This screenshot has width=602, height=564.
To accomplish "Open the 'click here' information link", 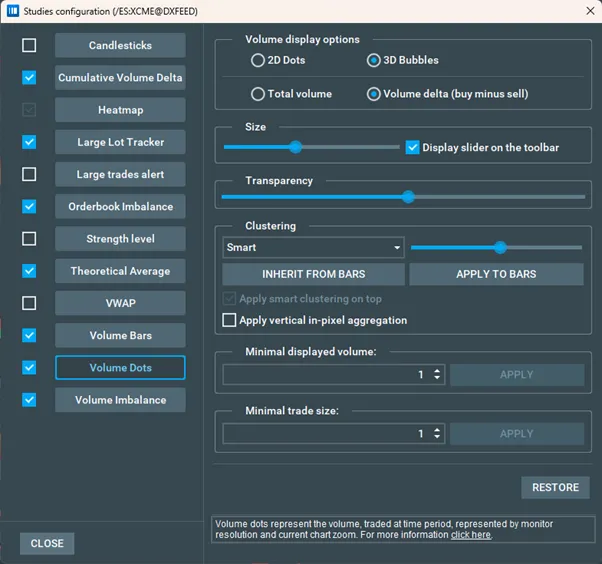I will point(470,535).
